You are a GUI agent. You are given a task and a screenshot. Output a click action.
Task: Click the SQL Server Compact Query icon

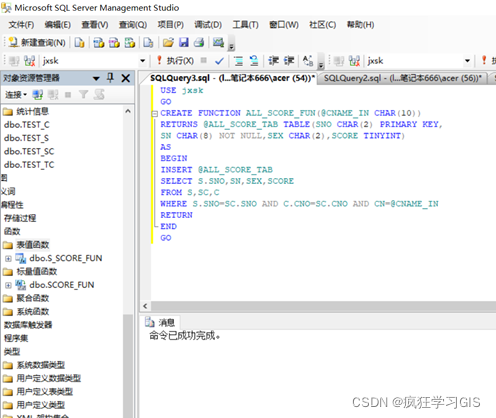pyautogui.click(x=148, y=42)
